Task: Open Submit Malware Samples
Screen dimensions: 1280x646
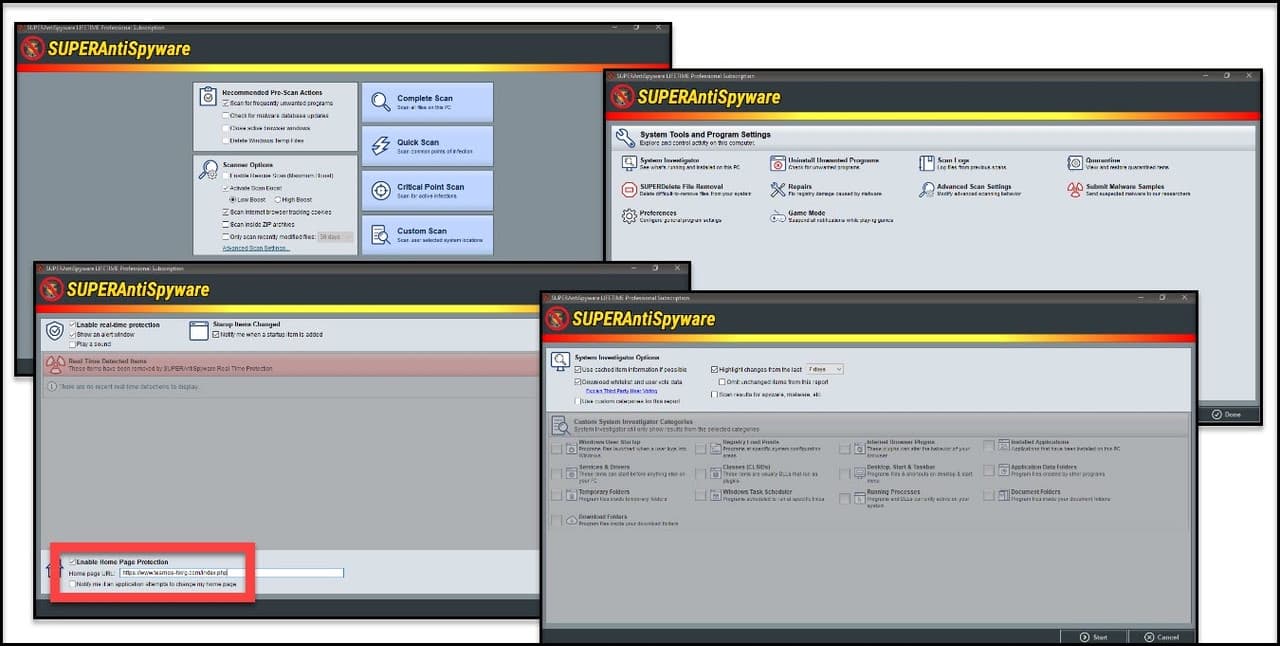Action: coord(1125,188)
